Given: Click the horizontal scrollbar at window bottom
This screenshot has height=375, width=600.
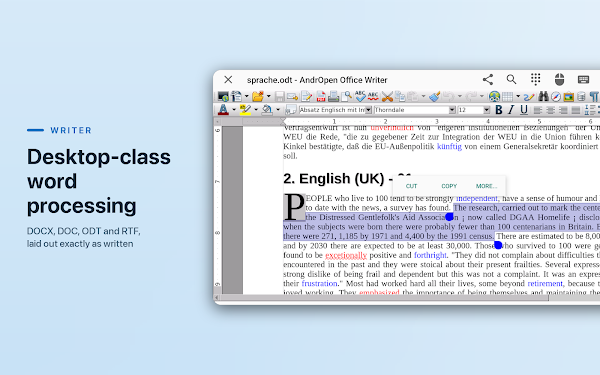Looking at the screenshot, I should [384, 298].
